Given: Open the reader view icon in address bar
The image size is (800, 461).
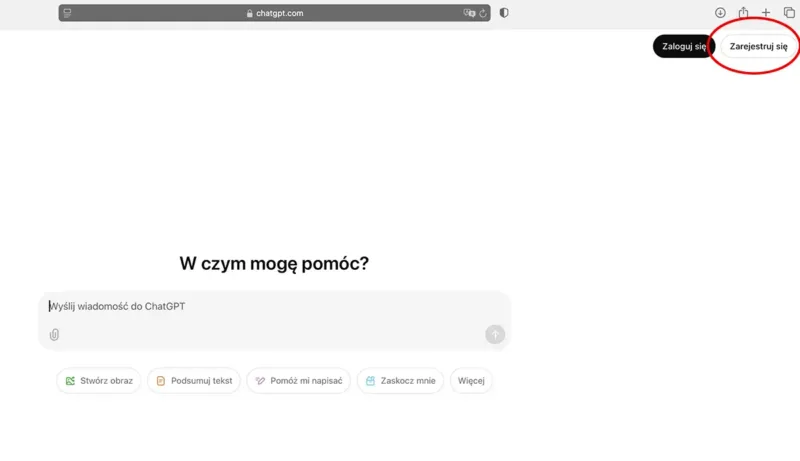Looking at the screenshot, I should 67,13.
